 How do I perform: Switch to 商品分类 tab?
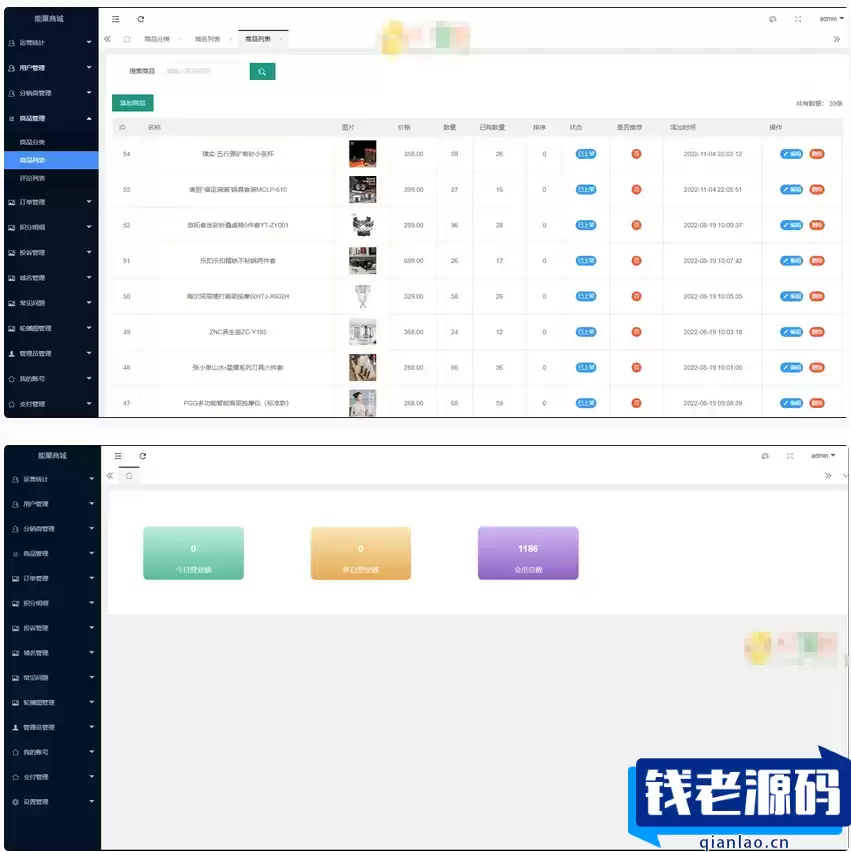pyautogui.click(x=157, y=39)
